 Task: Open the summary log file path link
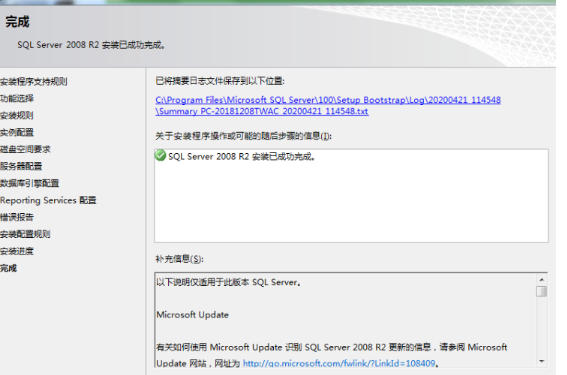[328, 105]
